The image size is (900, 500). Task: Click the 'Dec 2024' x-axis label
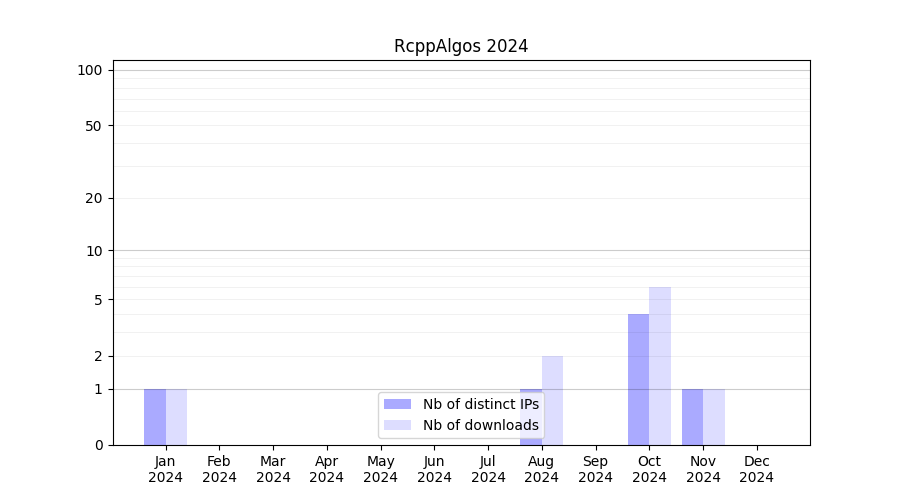[757, 469]
